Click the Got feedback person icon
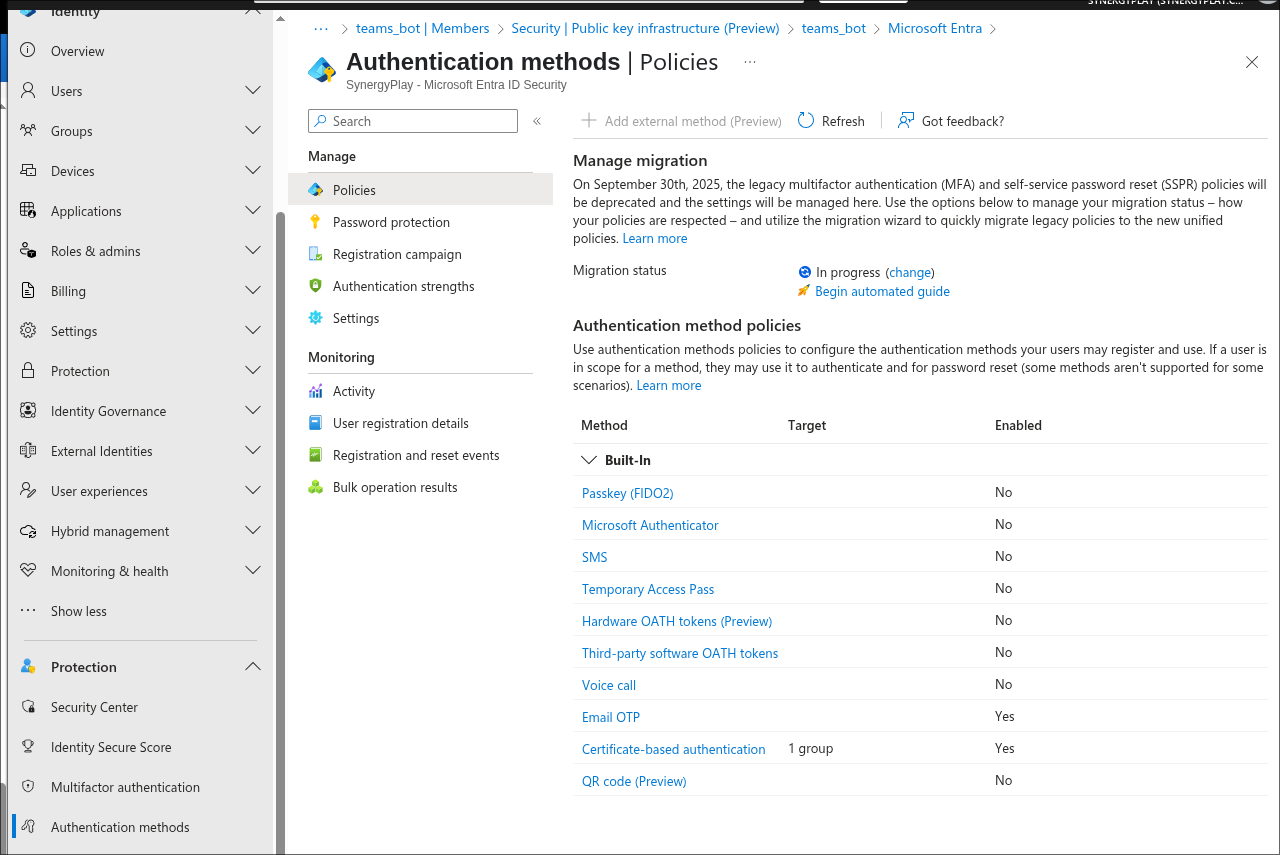The height and width of the screenshot is (855, 1280). tap(906, 121)
